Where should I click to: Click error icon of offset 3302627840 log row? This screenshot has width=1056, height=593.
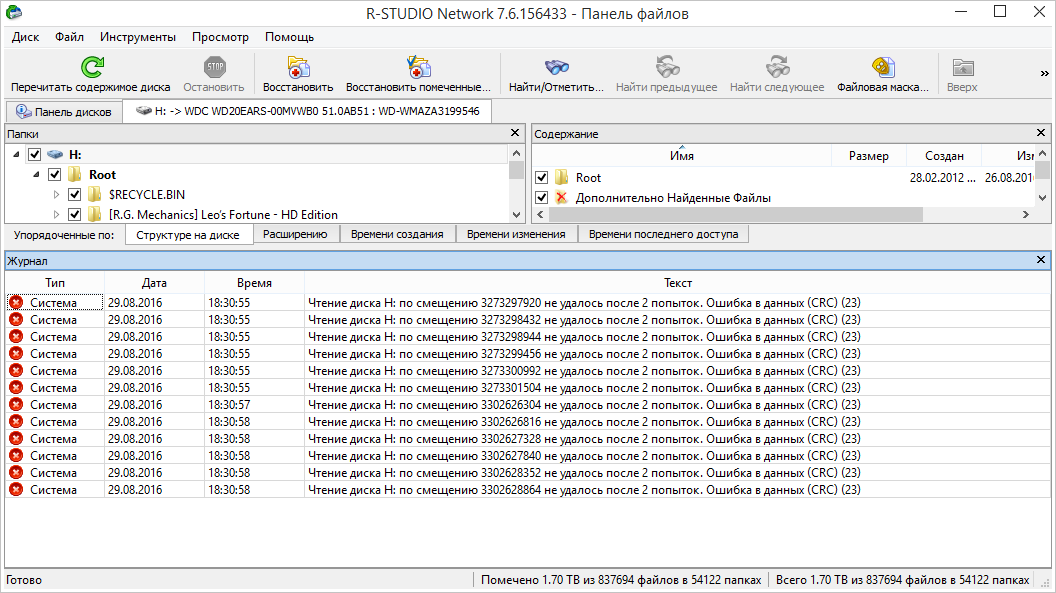click(x=16, y=456)
